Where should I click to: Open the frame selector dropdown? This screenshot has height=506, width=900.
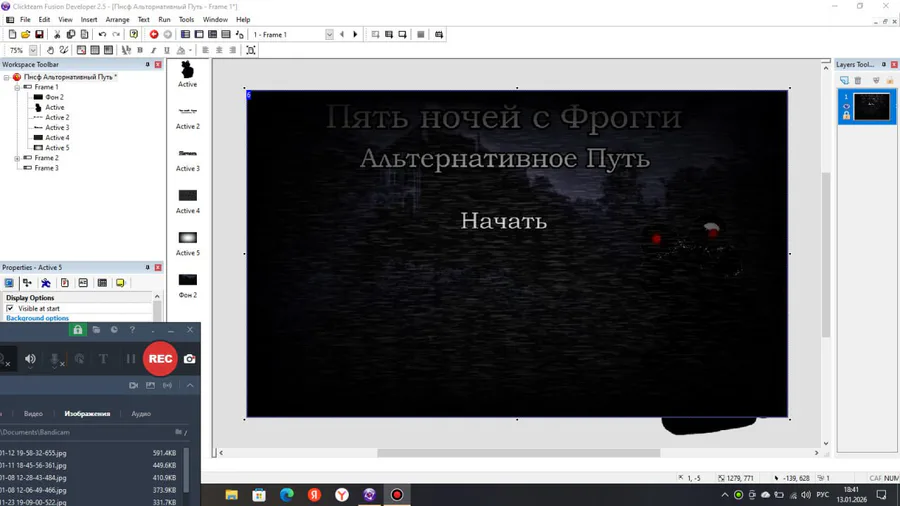pyautogui.click(x=329, y=34)
